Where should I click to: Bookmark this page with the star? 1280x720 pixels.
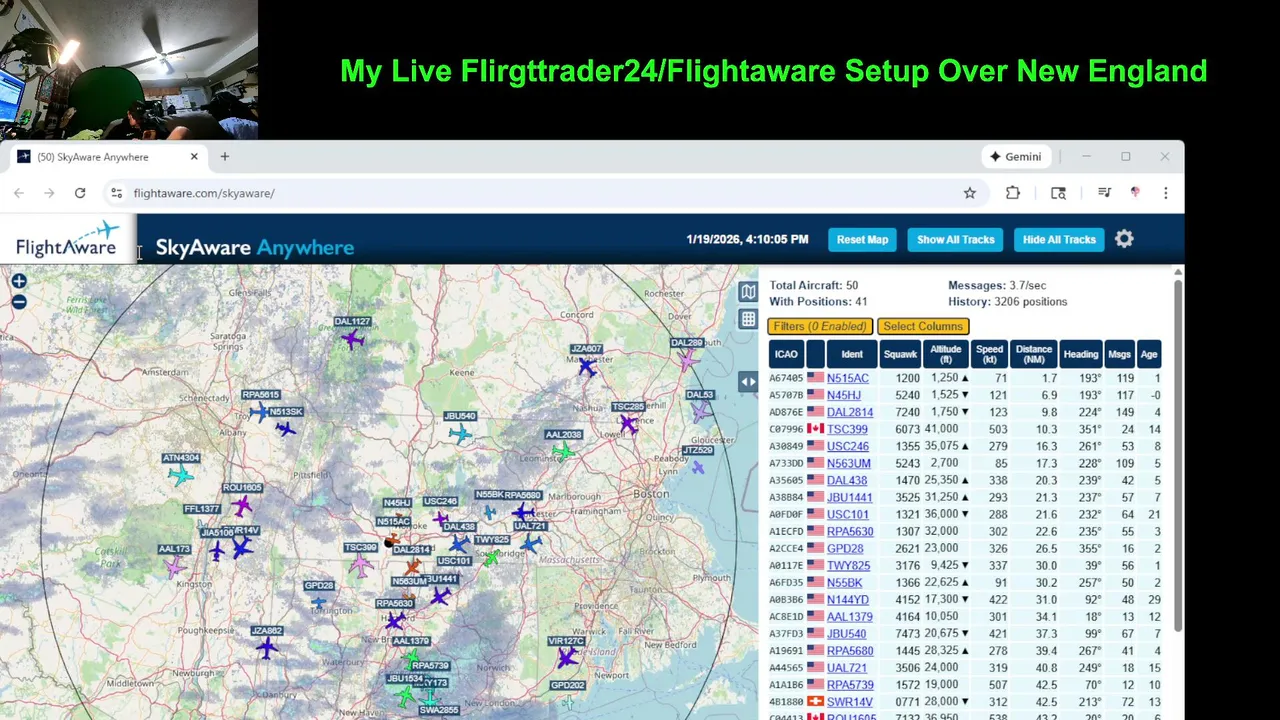pos(969,193)
